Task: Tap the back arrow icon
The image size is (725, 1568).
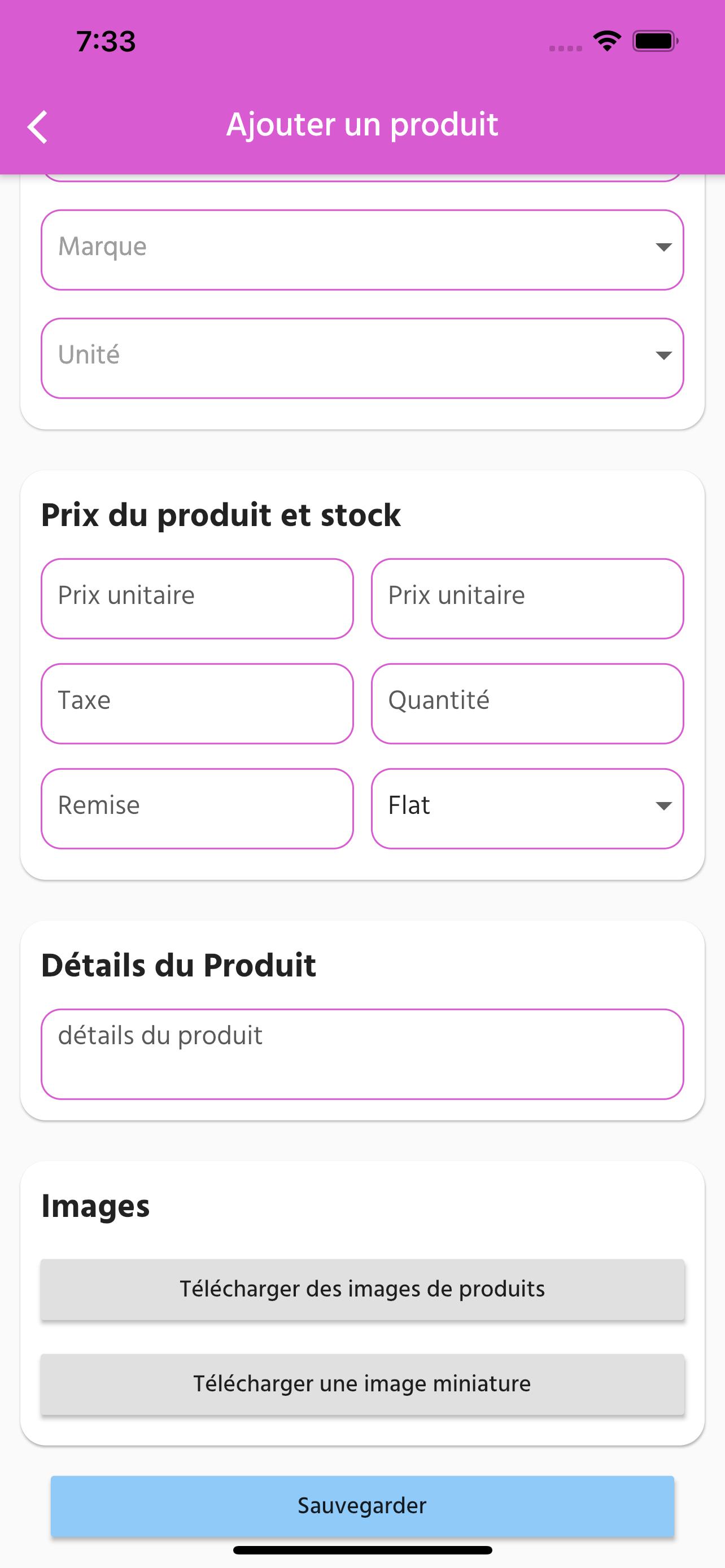Action: (38, 127)
